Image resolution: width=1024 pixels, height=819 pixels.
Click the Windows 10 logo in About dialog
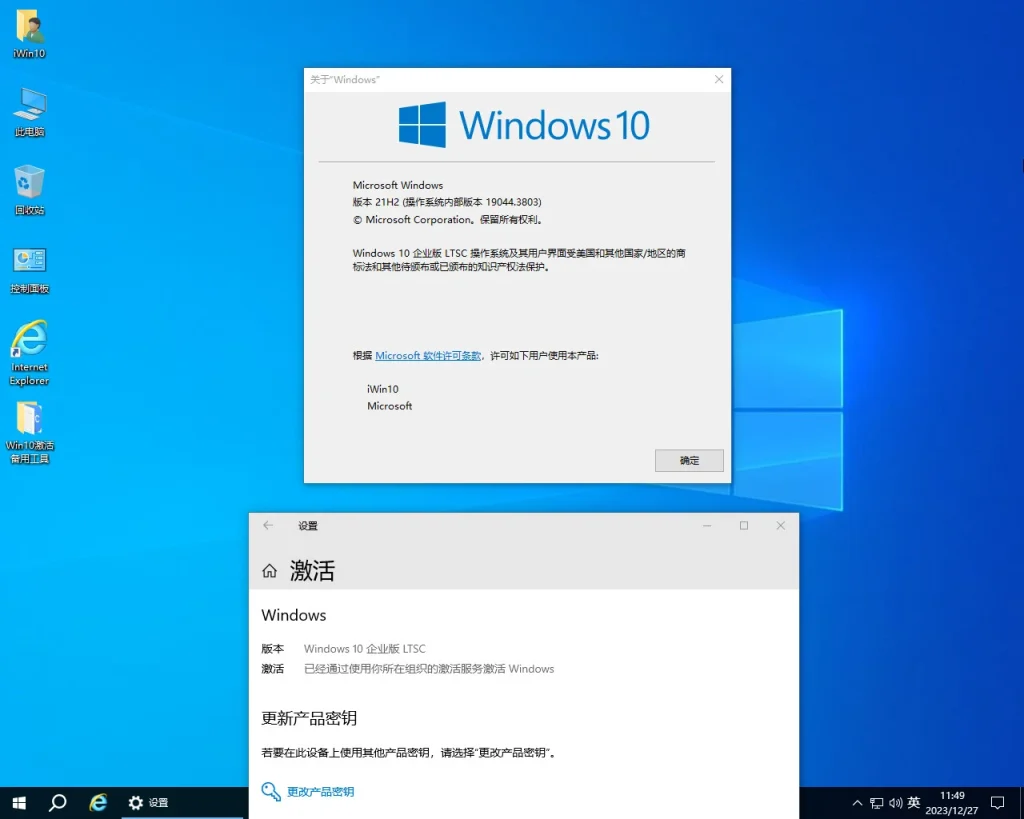[524, 124]
